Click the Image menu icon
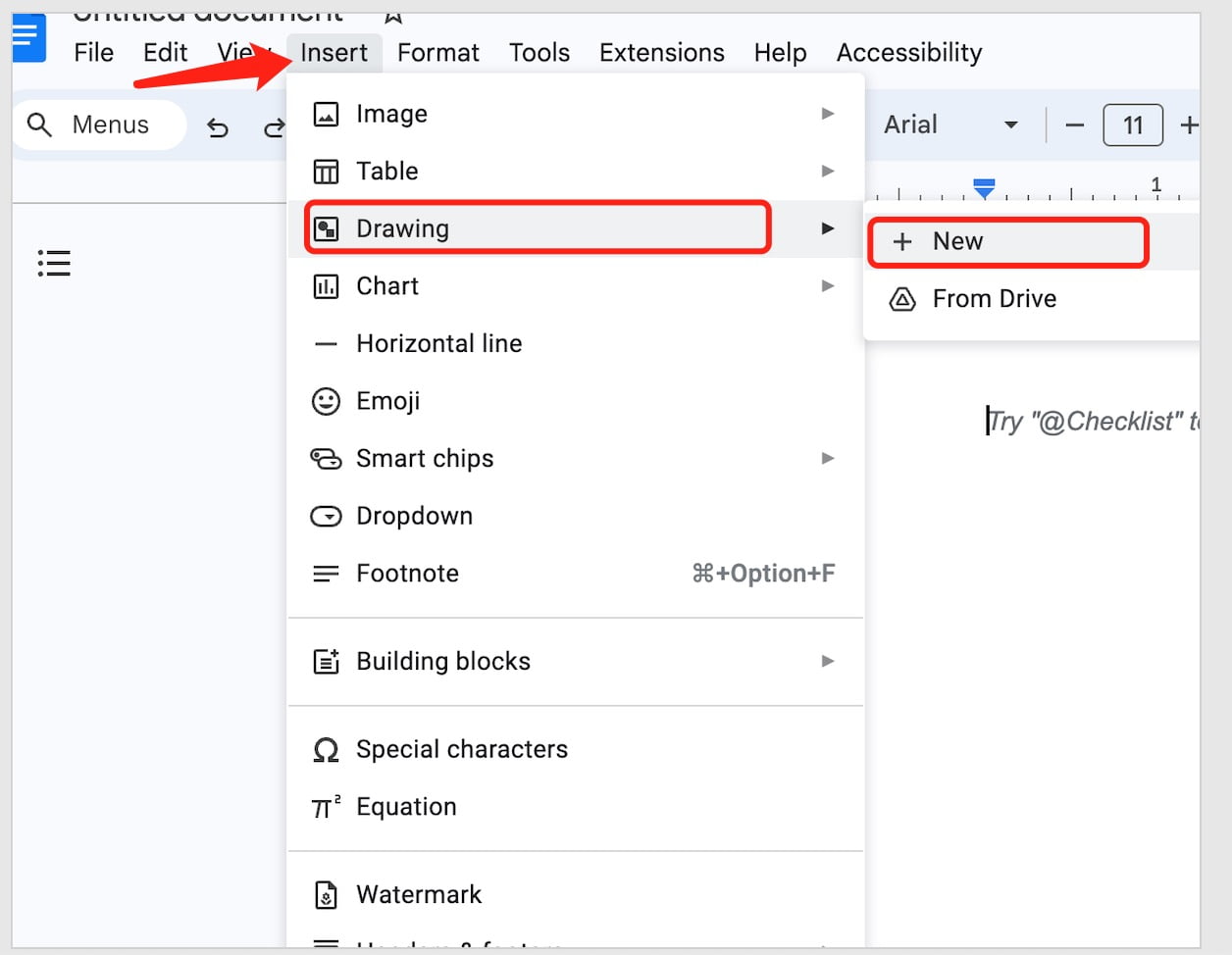The image size is (1232, 955). (326, 115)
